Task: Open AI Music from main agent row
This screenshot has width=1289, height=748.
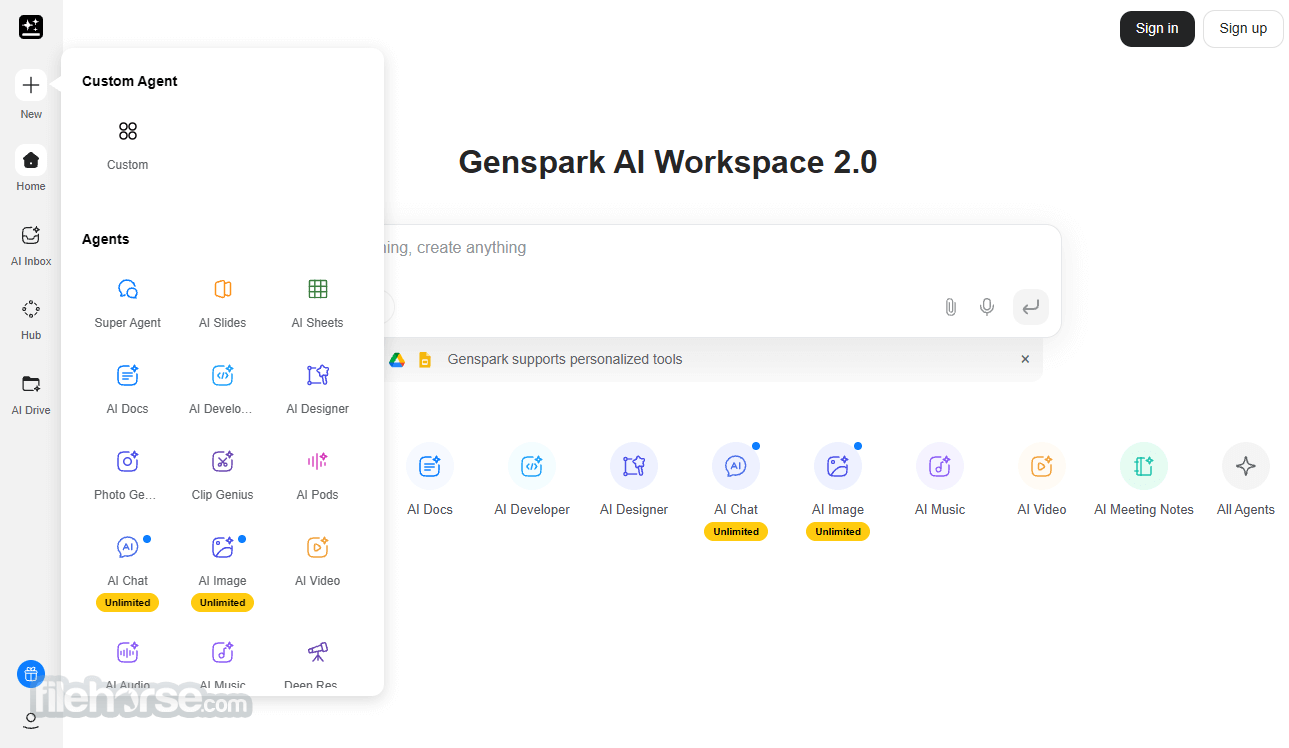Action: coord(940,466)
